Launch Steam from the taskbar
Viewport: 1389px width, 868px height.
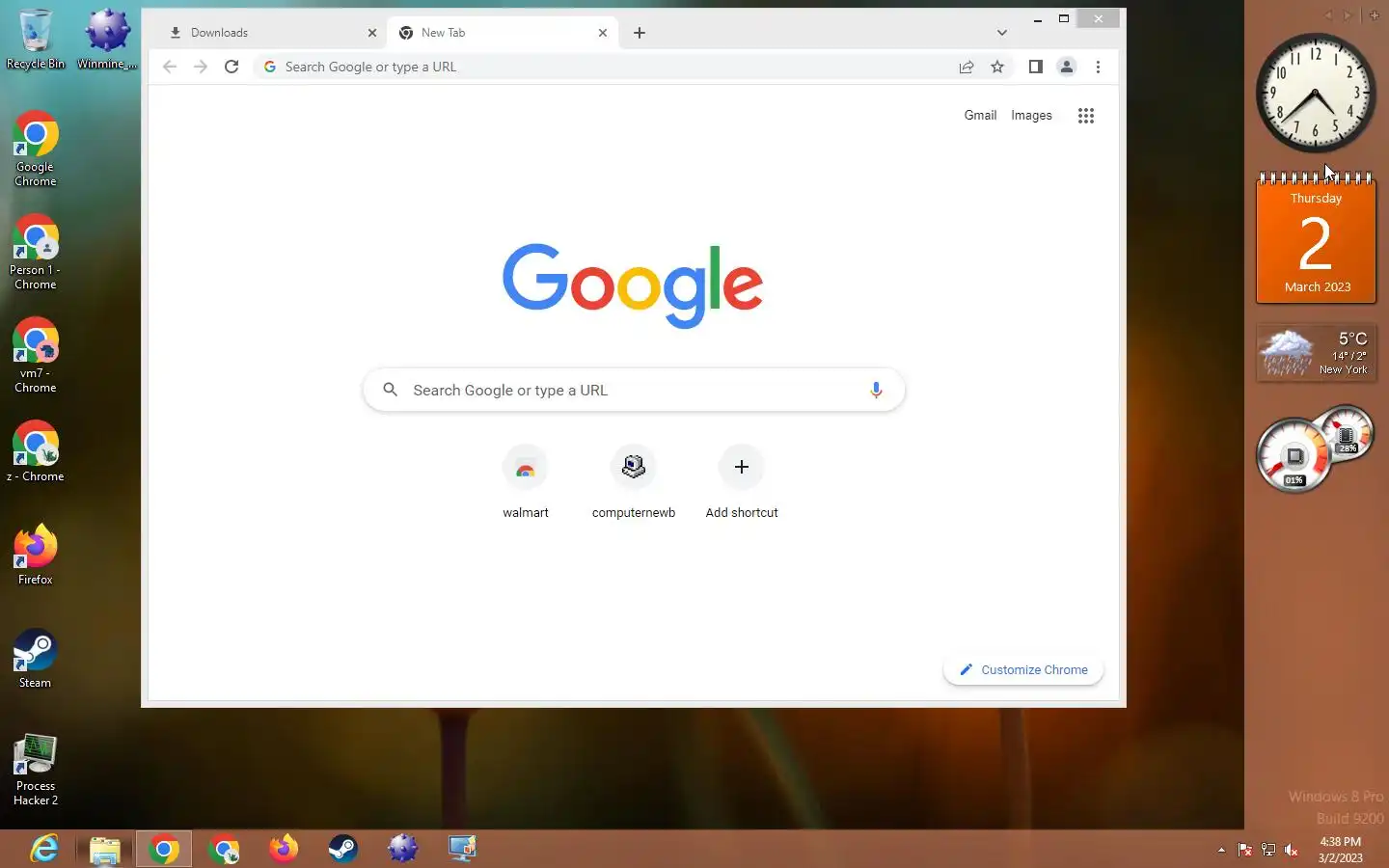[343, 849]
